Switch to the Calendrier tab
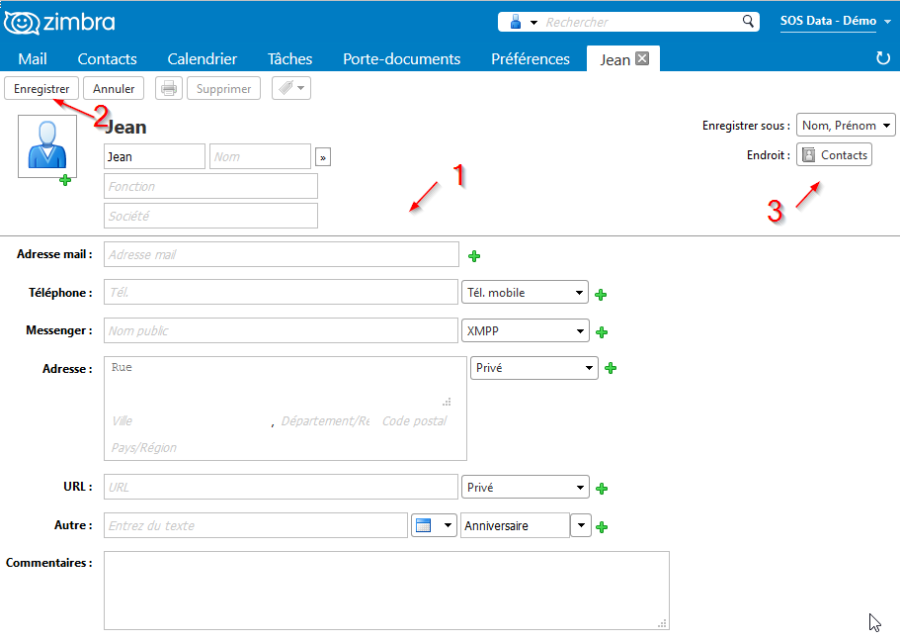The width and height of the screenshot is (900, 641). (x=201, y=58)
